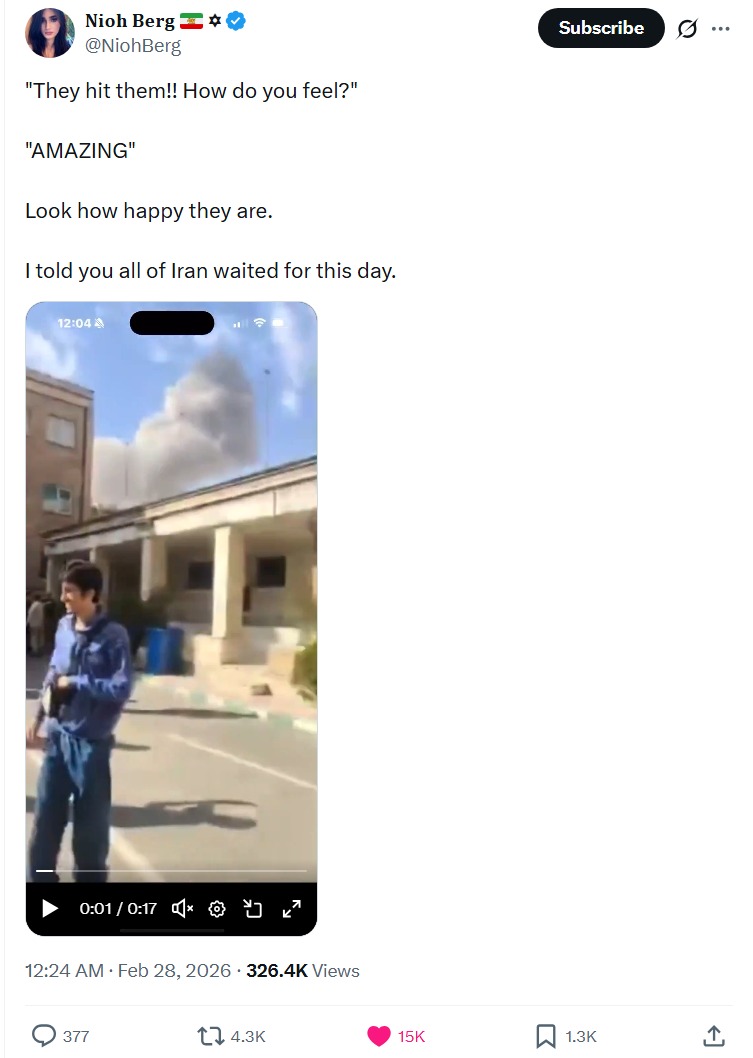Reply to the post via comment icon
This screenshot has height=1058, width=753.
tap(44, 1036)
